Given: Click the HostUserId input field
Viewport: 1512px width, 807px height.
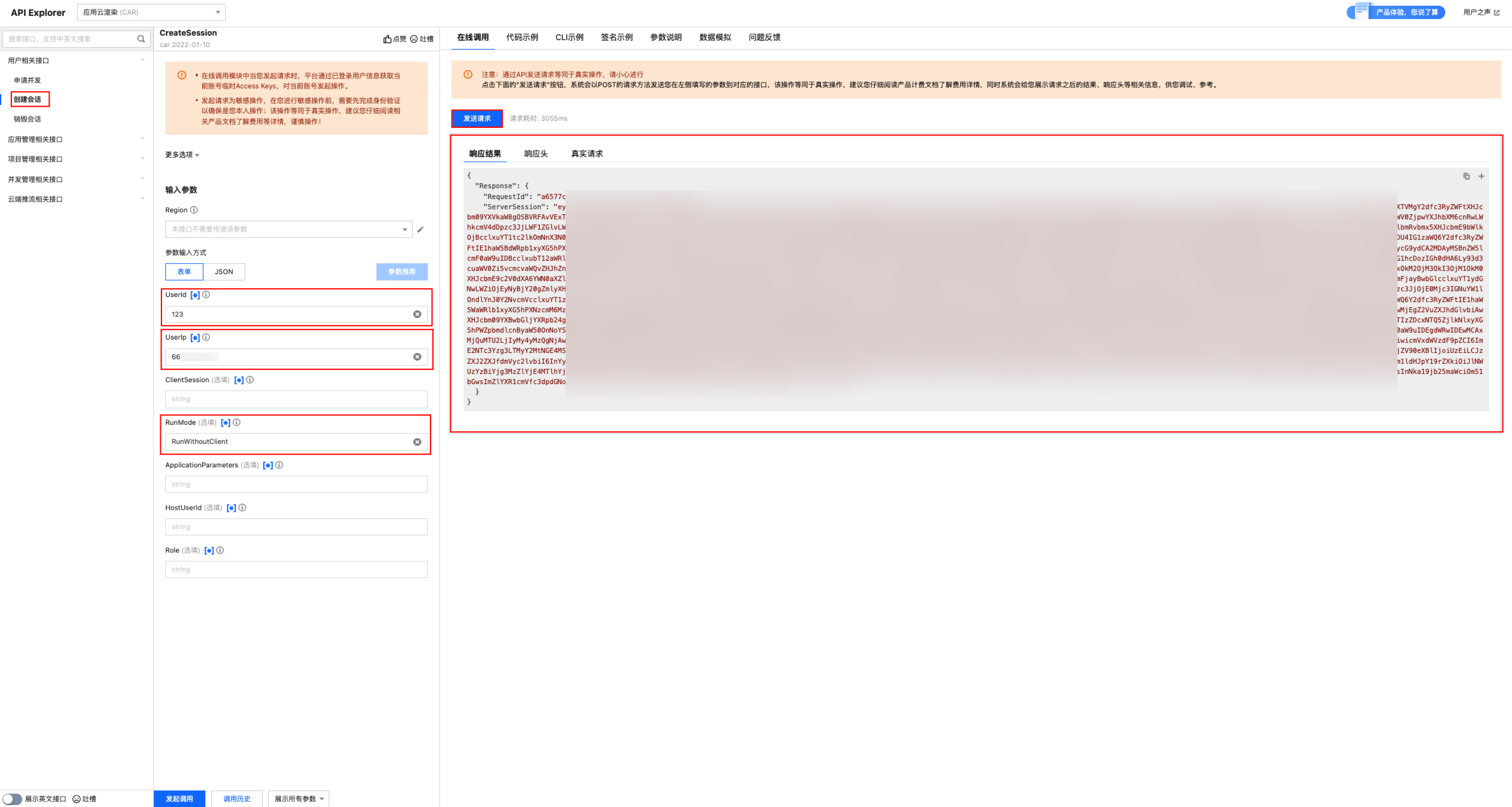Looking at the screenshot, I should coord(296,527).
